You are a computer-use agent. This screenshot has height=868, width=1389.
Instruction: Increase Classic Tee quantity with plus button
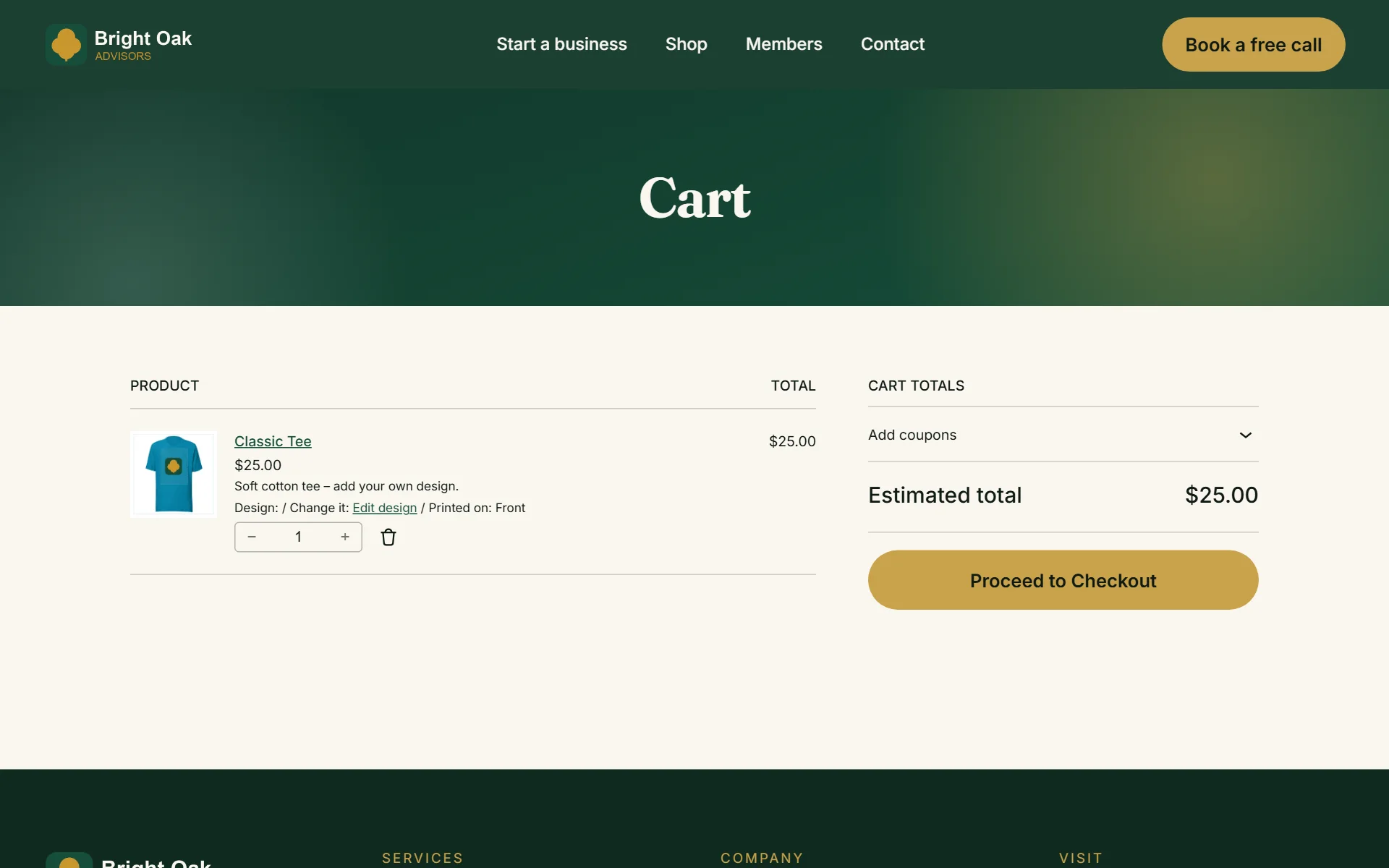(345, 537)
